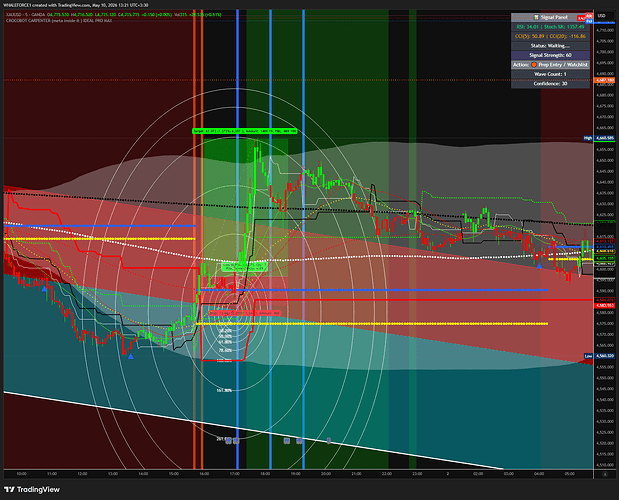Click the 17:00 time axis label
Image resolution: width=619 pixels, height=500 pixels.
[234, 474]
